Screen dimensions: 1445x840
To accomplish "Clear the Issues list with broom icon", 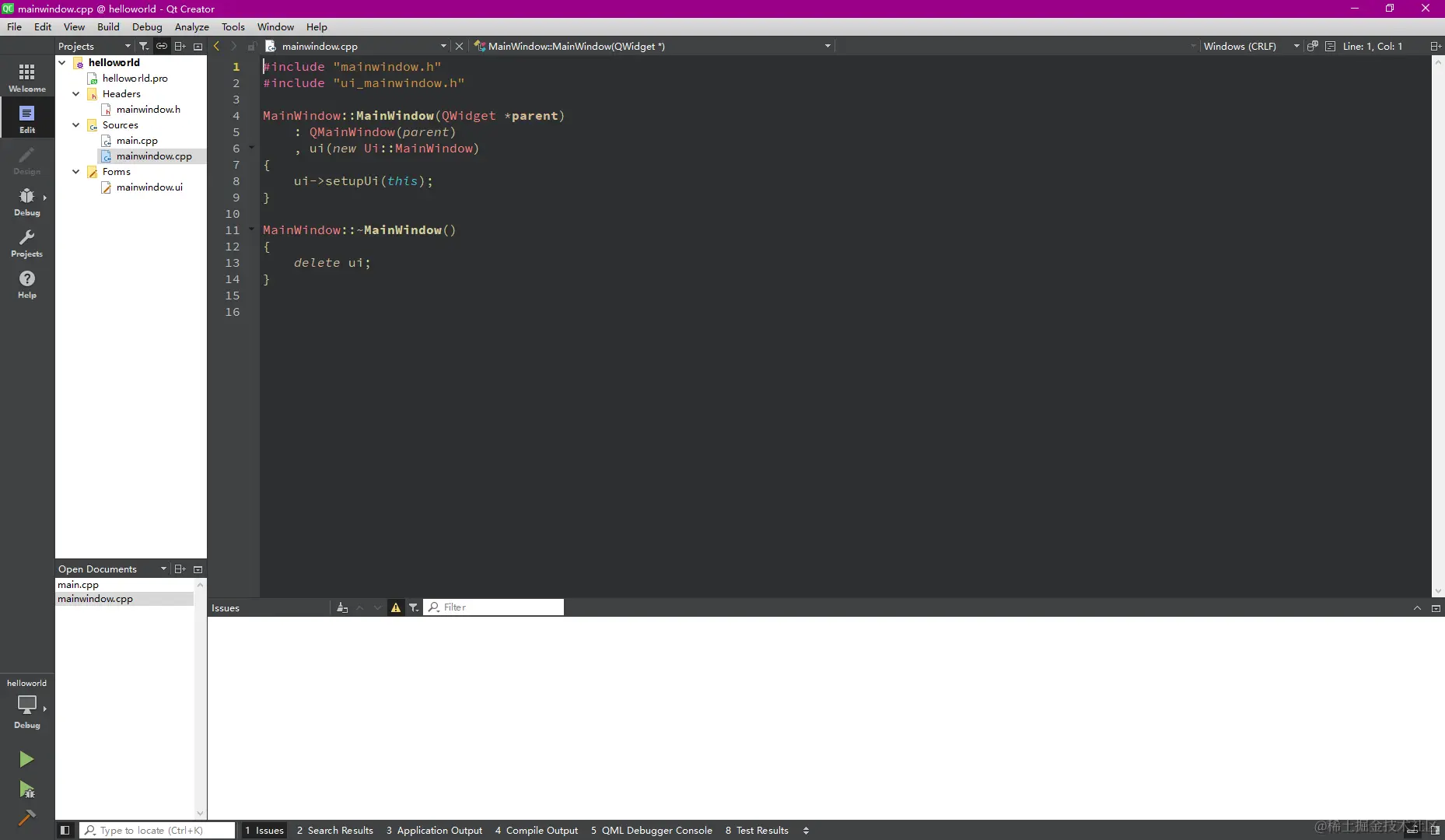I will [x=342, y=607].
